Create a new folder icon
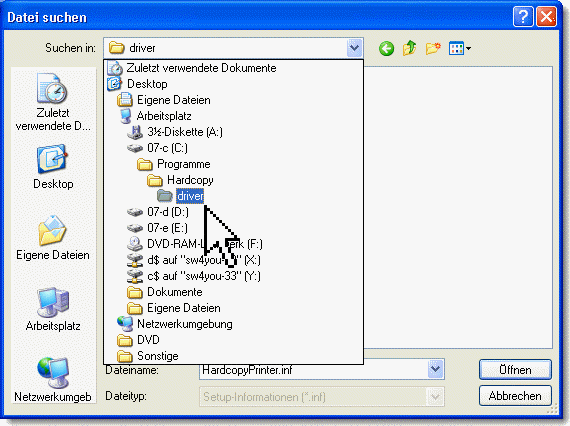This screenshot has height=426, width=570. pos(433,48)
